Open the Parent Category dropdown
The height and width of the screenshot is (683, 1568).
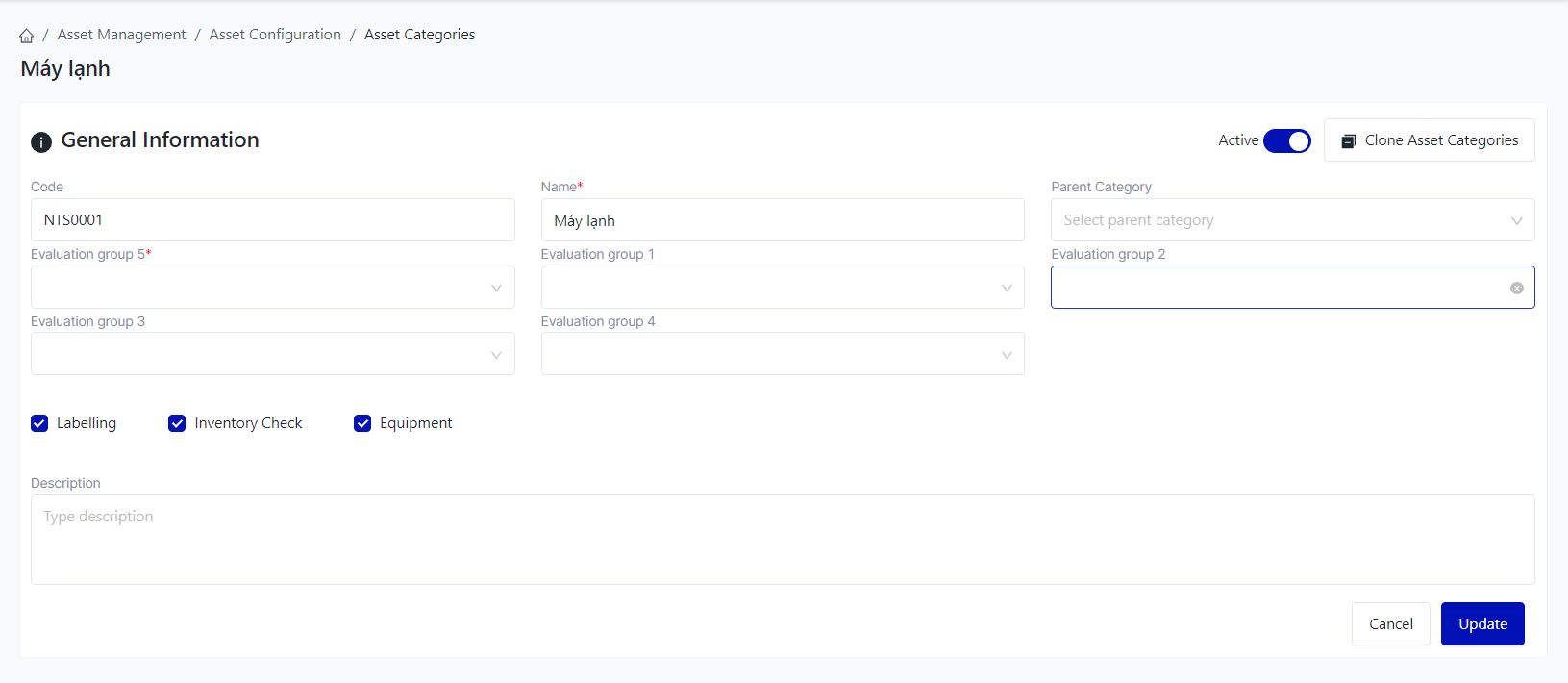click(x=1291, y=220)
